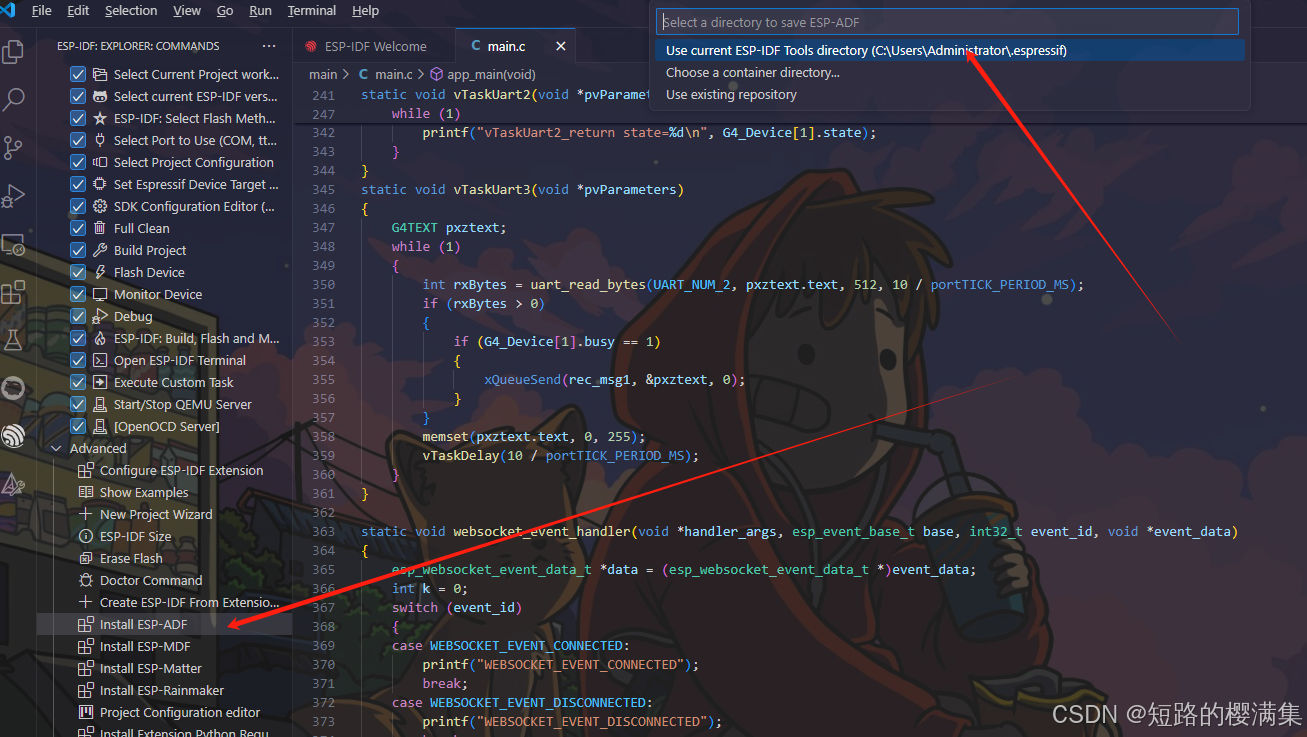Click the directory input field for ESP-ADF
This screenshot has width=1307, height=737.
(x=948, y=21)
